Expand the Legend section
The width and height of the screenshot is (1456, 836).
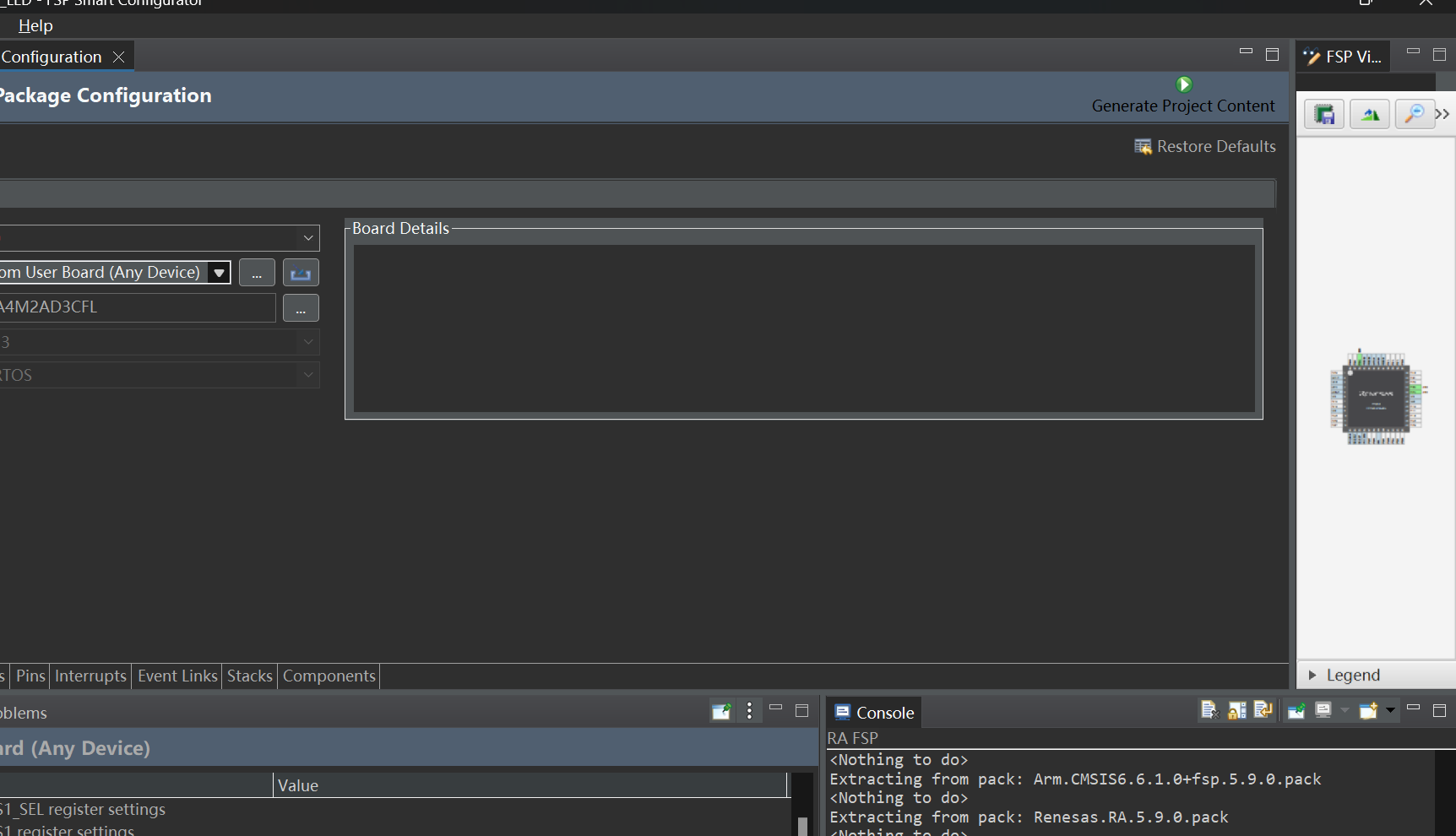tap(1312, 675)
